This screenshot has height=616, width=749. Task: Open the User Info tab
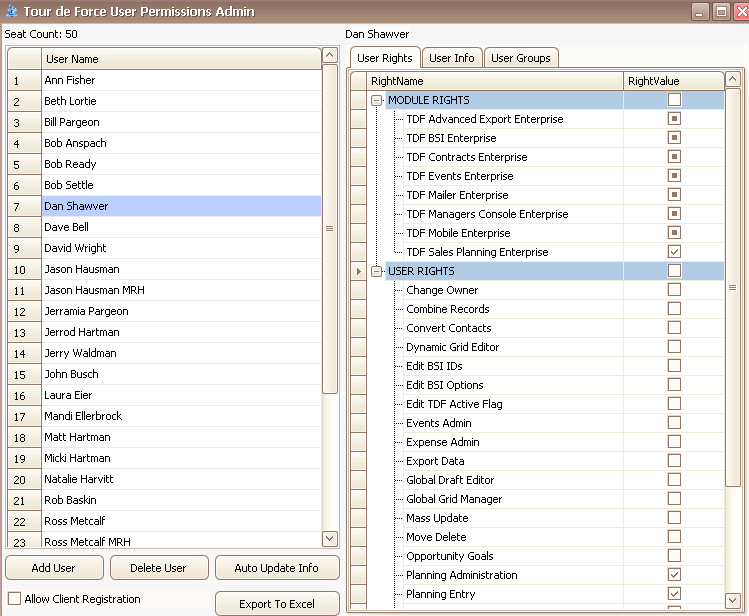click(451, 58)
